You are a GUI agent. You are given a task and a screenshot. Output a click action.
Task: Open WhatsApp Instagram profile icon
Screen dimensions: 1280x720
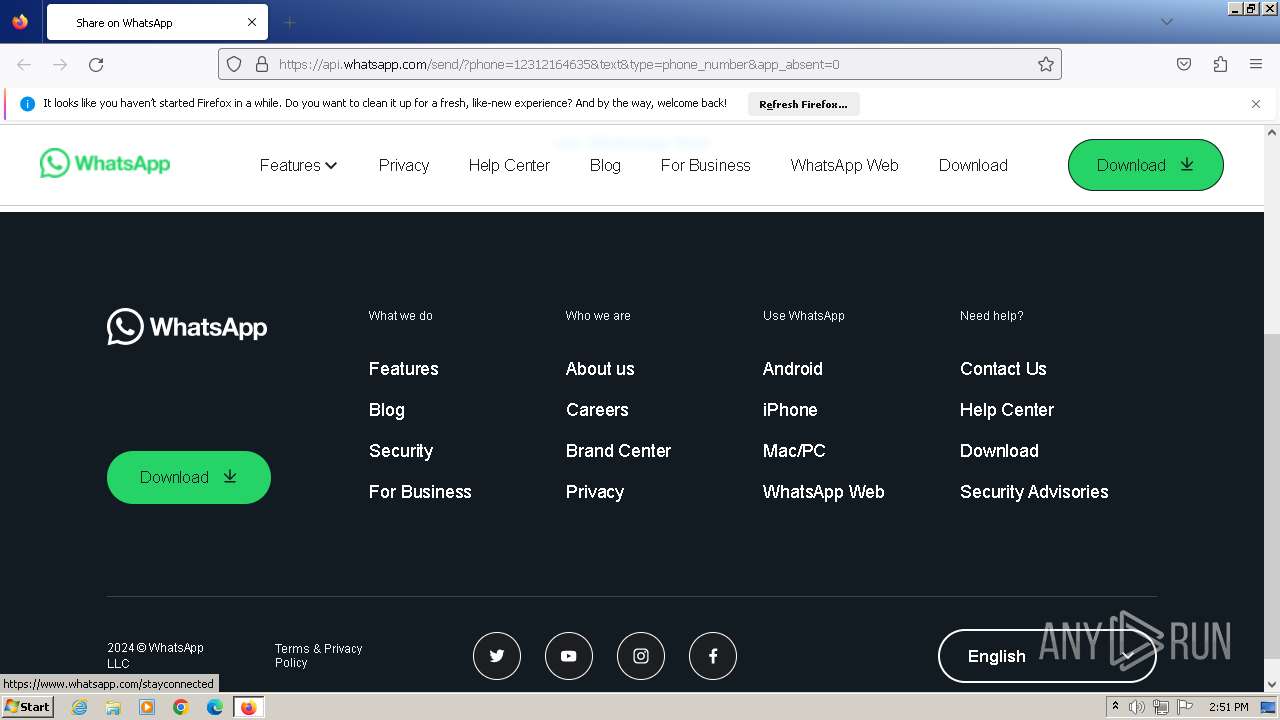[x=641, y=656]
